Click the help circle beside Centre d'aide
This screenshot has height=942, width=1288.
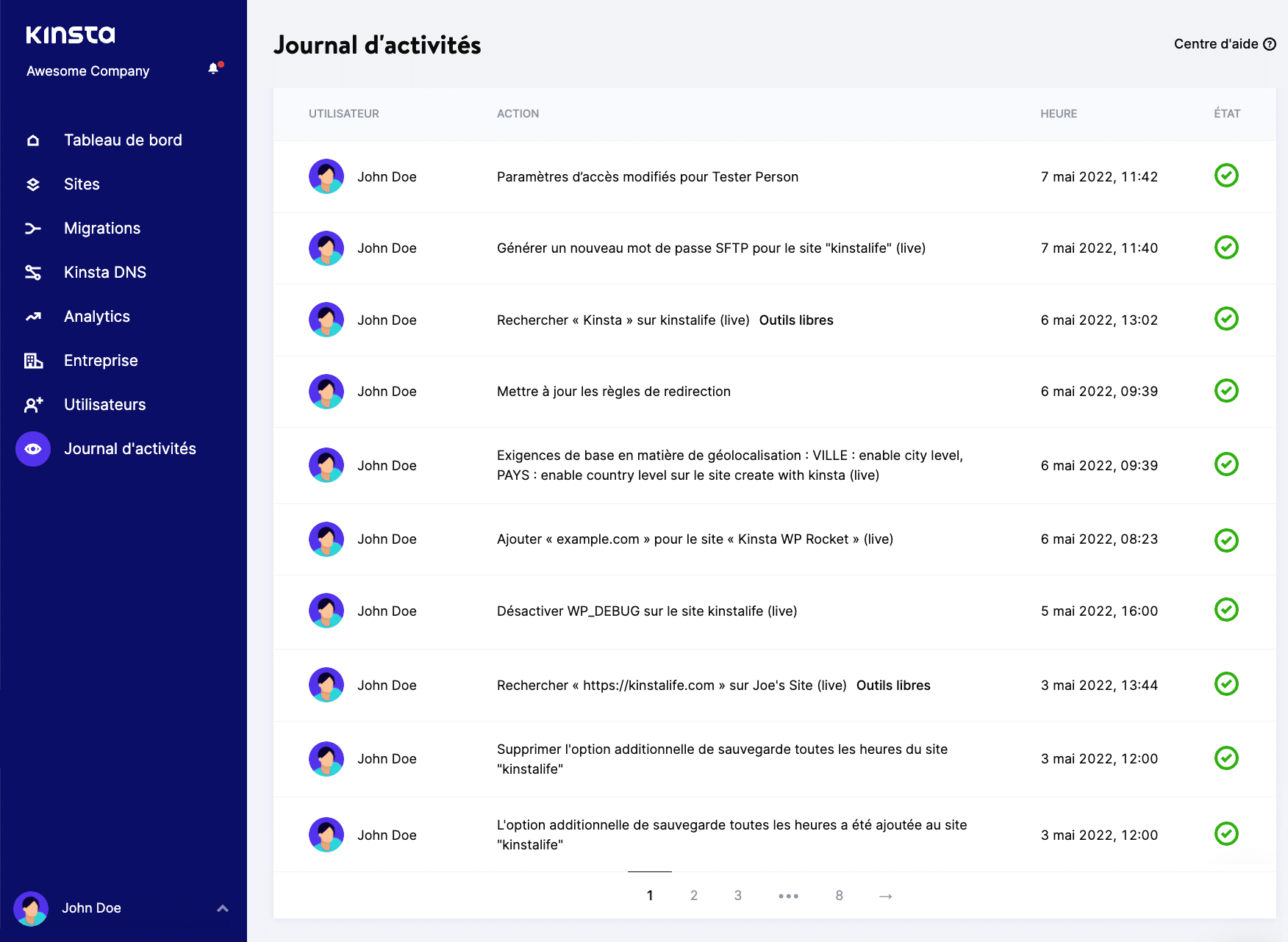pyautogui.click(x=1269, y=44)
